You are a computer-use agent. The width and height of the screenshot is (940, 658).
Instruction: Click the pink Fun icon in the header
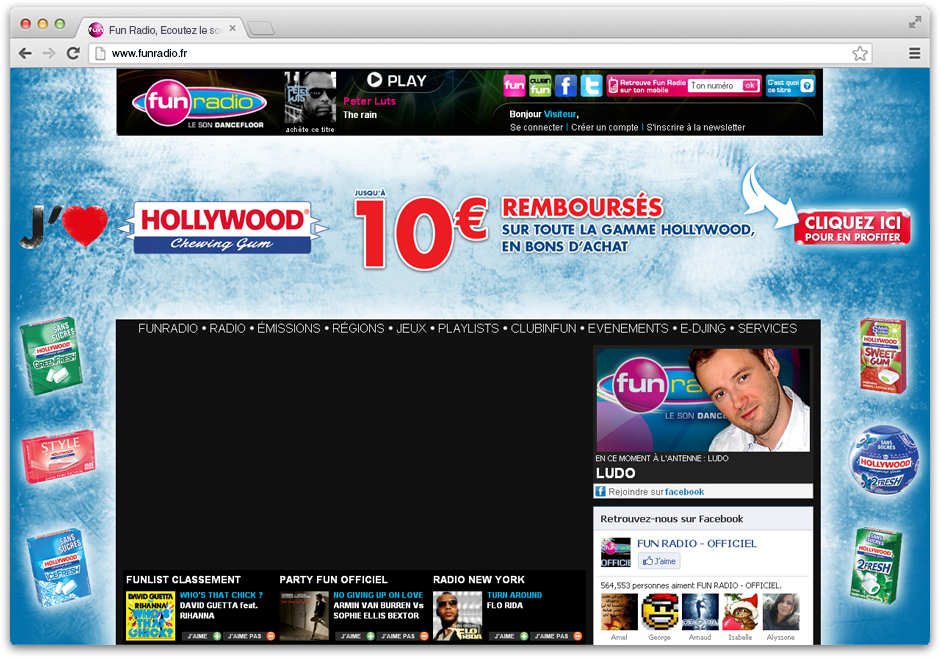[x=514, y=85]
